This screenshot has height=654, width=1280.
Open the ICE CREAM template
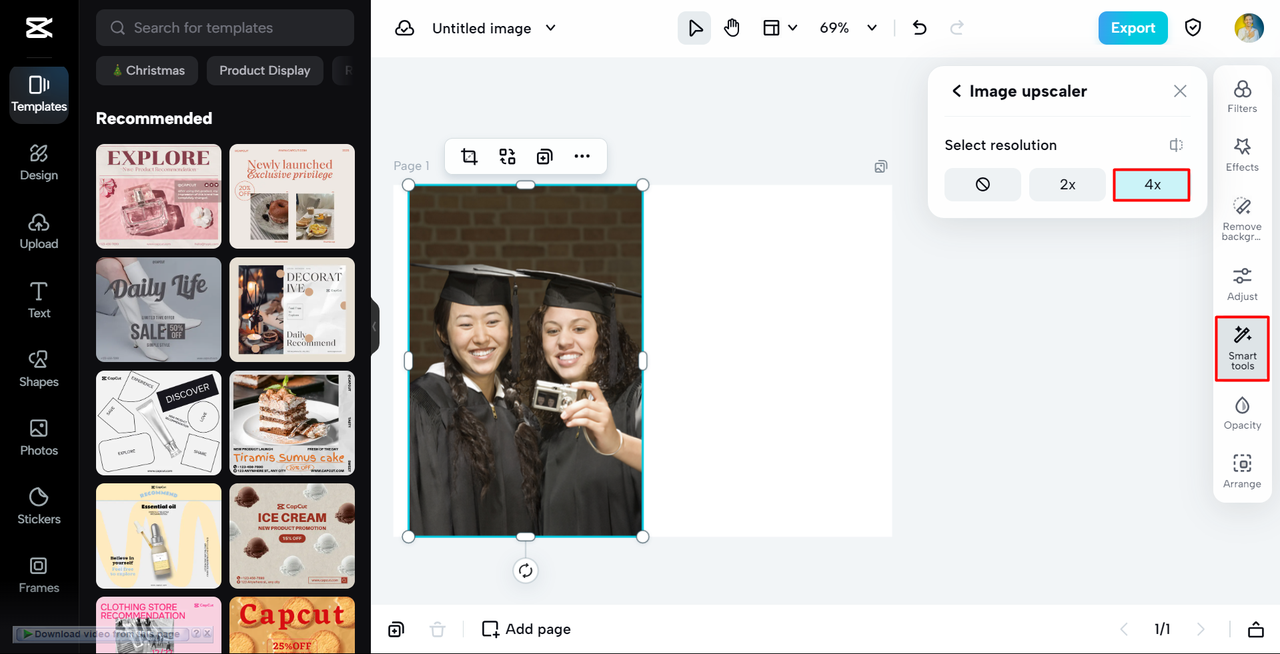[x=292, y=536]
